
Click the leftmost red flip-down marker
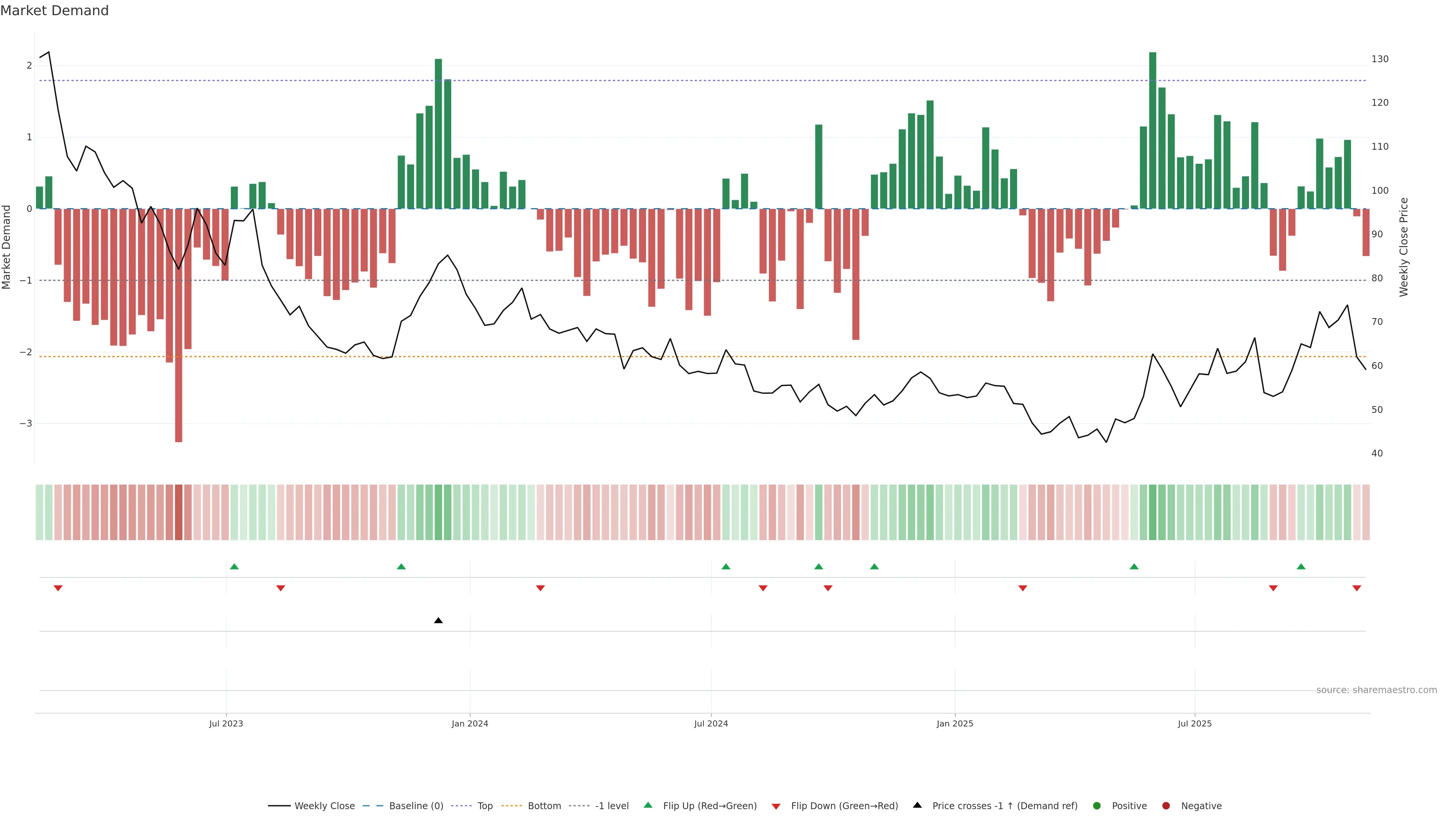tap(58, 588)
